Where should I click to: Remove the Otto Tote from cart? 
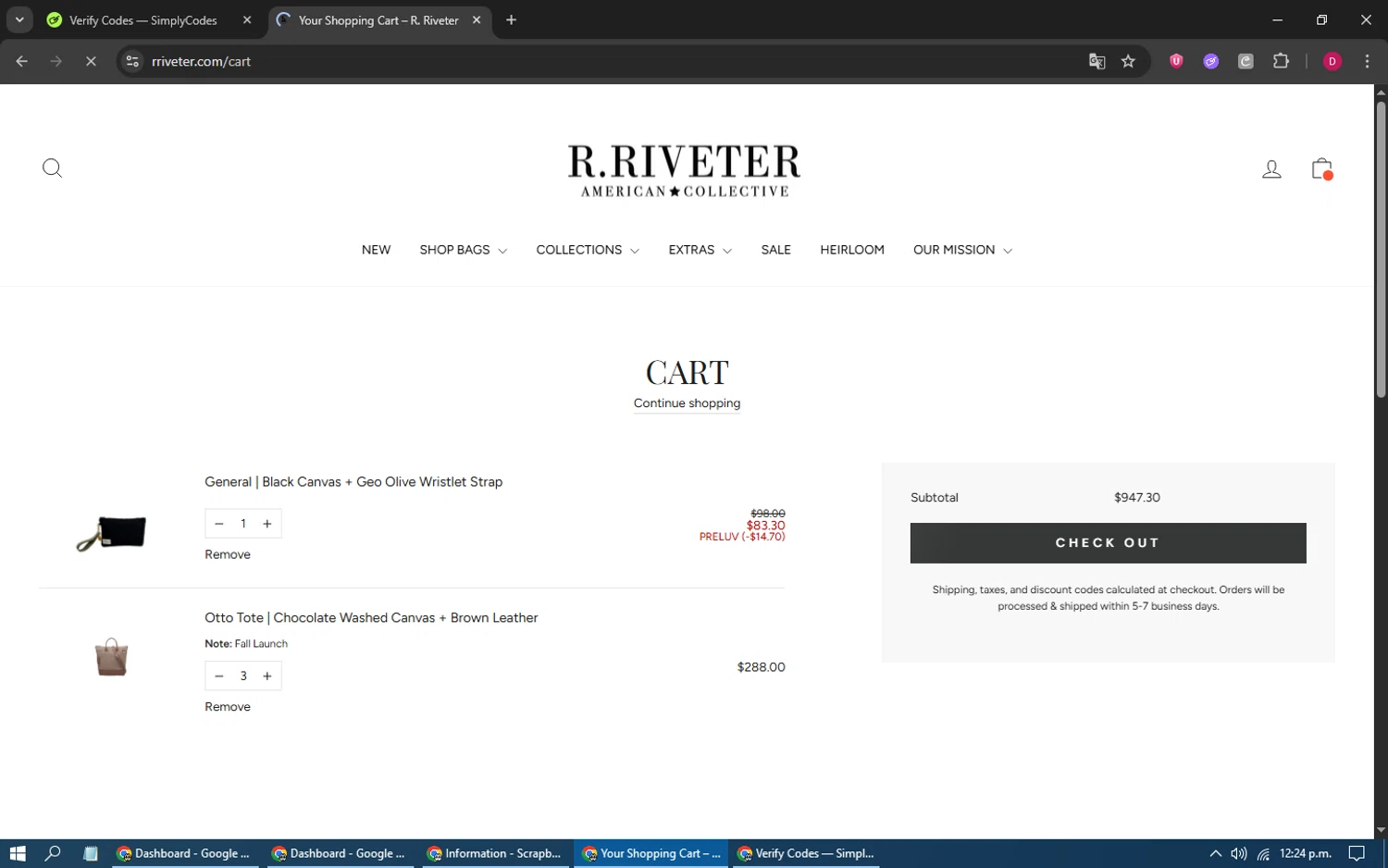228,707
